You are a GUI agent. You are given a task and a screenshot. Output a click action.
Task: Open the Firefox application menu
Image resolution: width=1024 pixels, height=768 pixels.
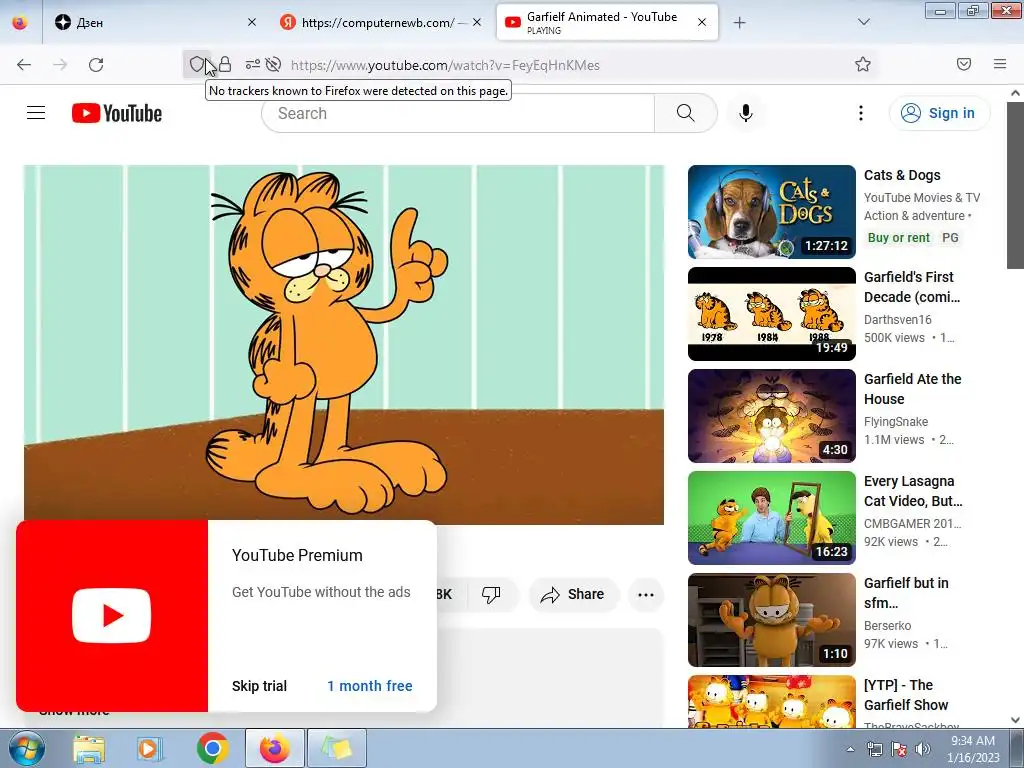1000,64
